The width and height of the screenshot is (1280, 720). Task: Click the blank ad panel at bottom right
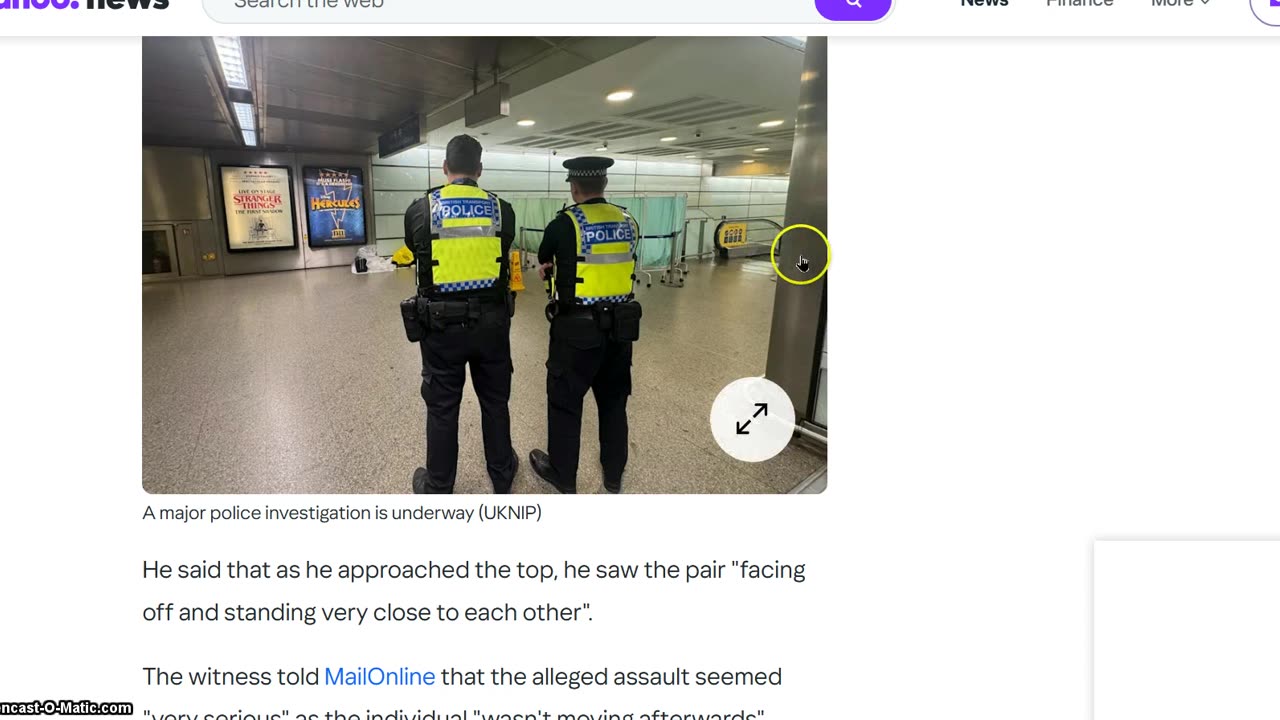click(1187, 630)
